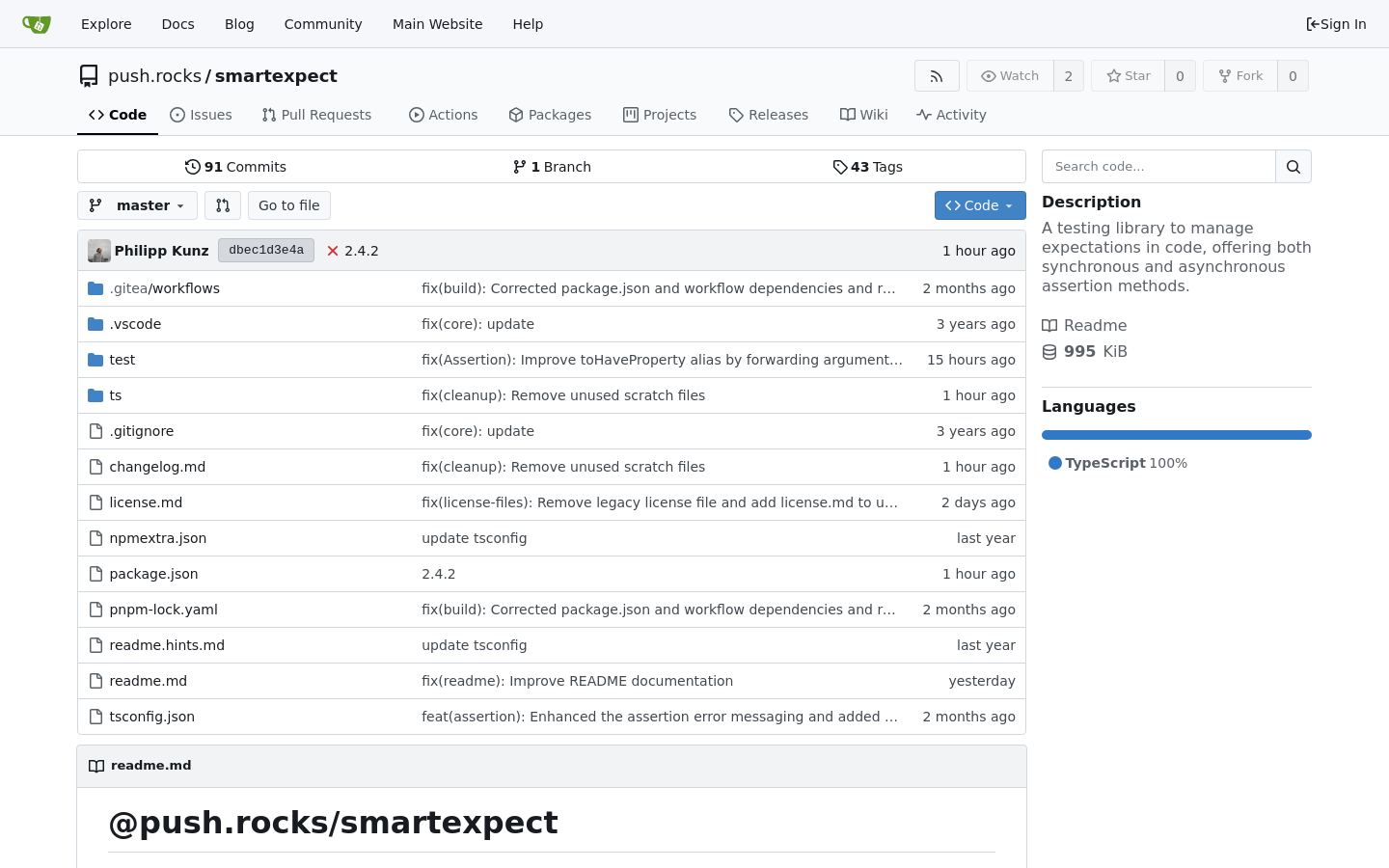This screenshot has width=1389, height=868.
Task: Click the Readme book icon in sidebar
Action: (x=1049, y=326)
